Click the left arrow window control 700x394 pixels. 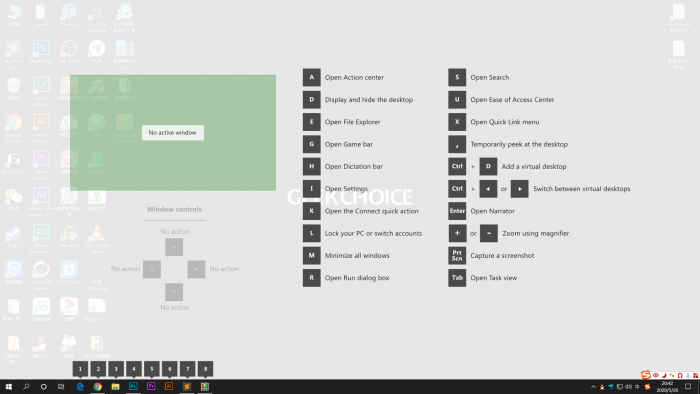pyautogui.click(x=152, y=269)
